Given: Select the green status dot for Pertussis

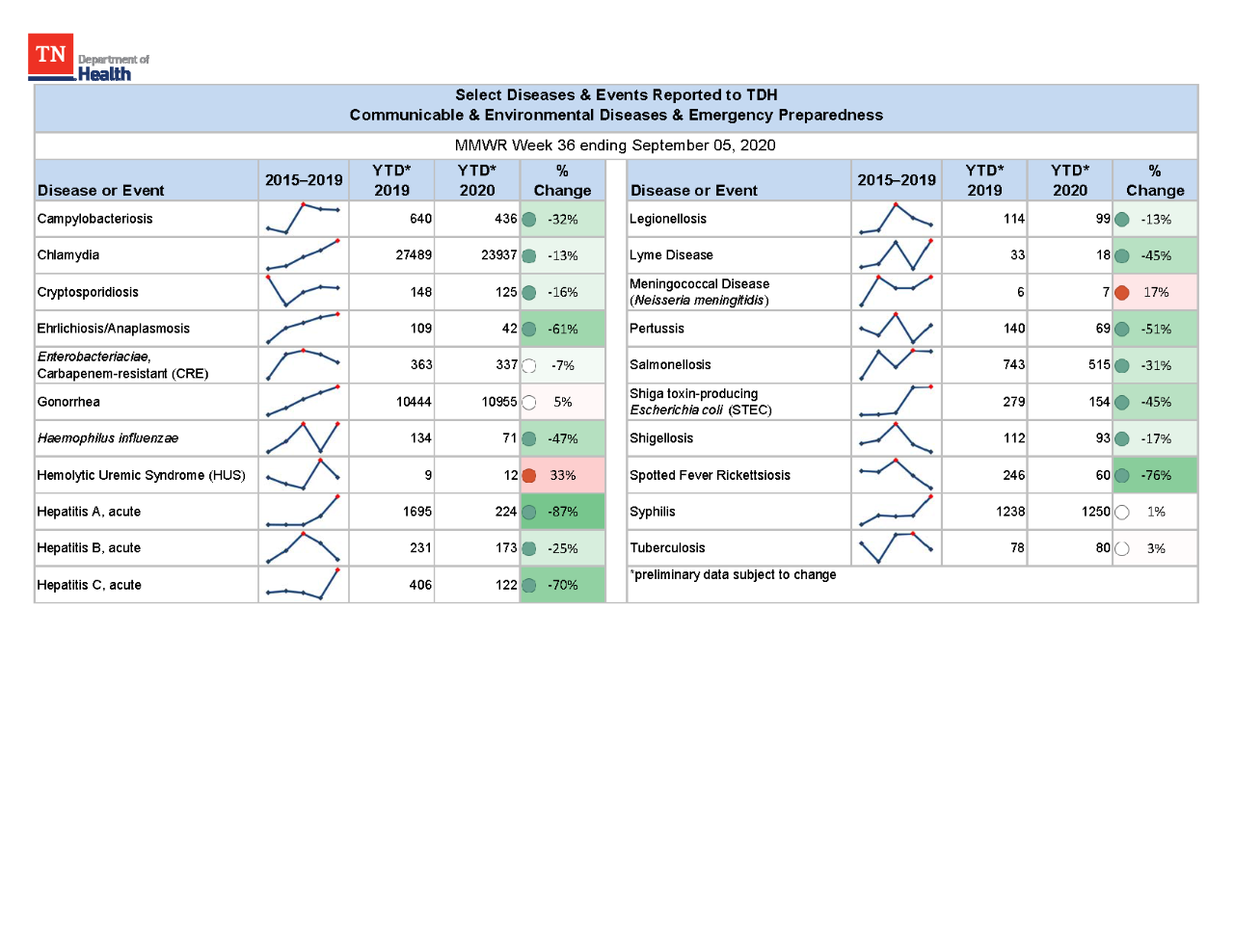Looking at the screenshot, I should pyautogui.click(x=1122, y=330).
